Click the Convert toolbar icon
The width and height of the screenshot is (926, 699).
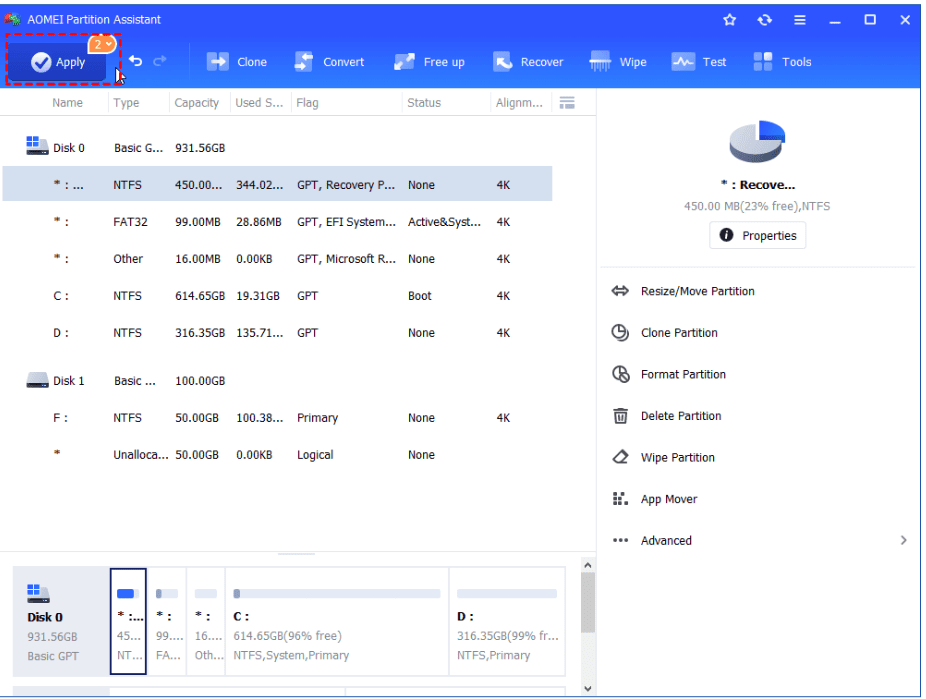click(304, 61)
